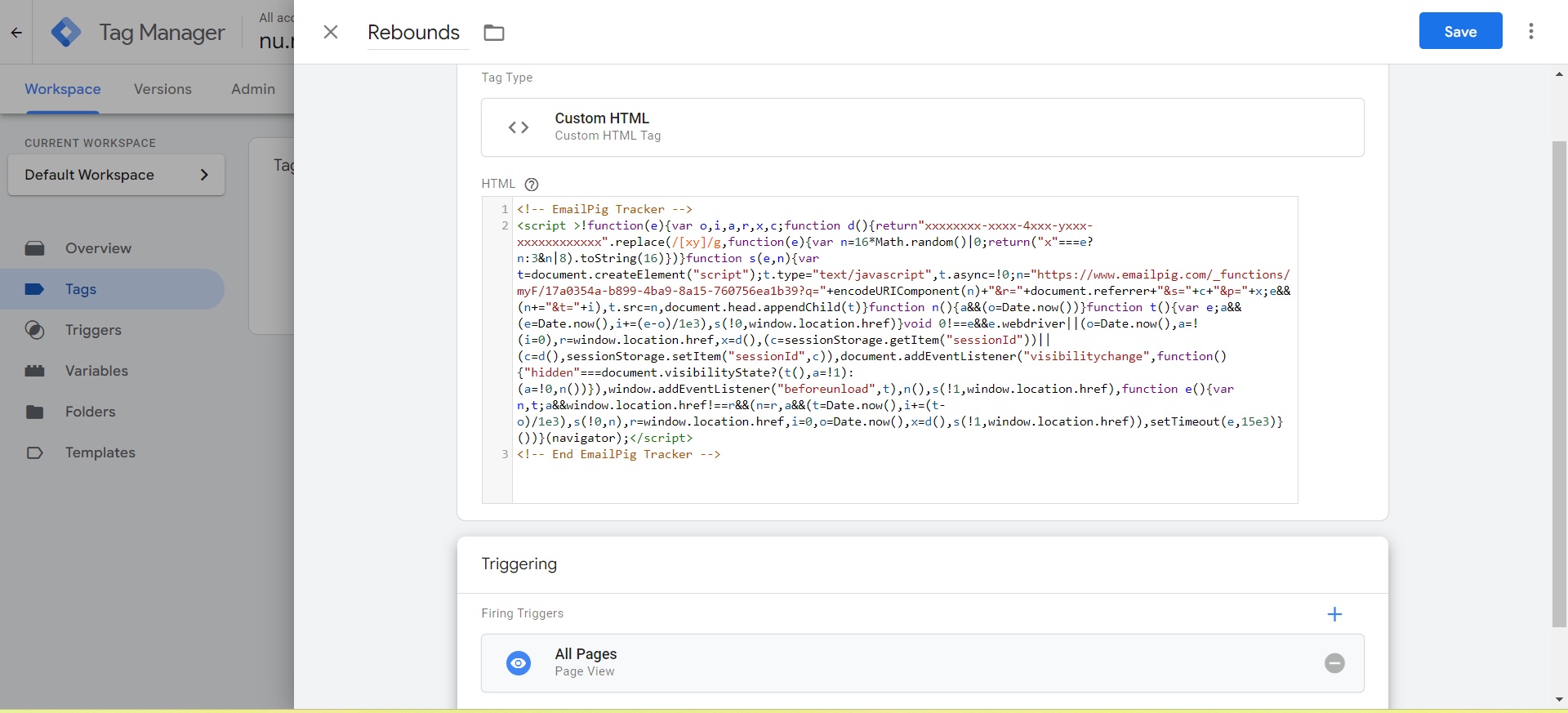Add a firing trigger with plus icon
This screenshot has height=713, width=1568.
1334,614
